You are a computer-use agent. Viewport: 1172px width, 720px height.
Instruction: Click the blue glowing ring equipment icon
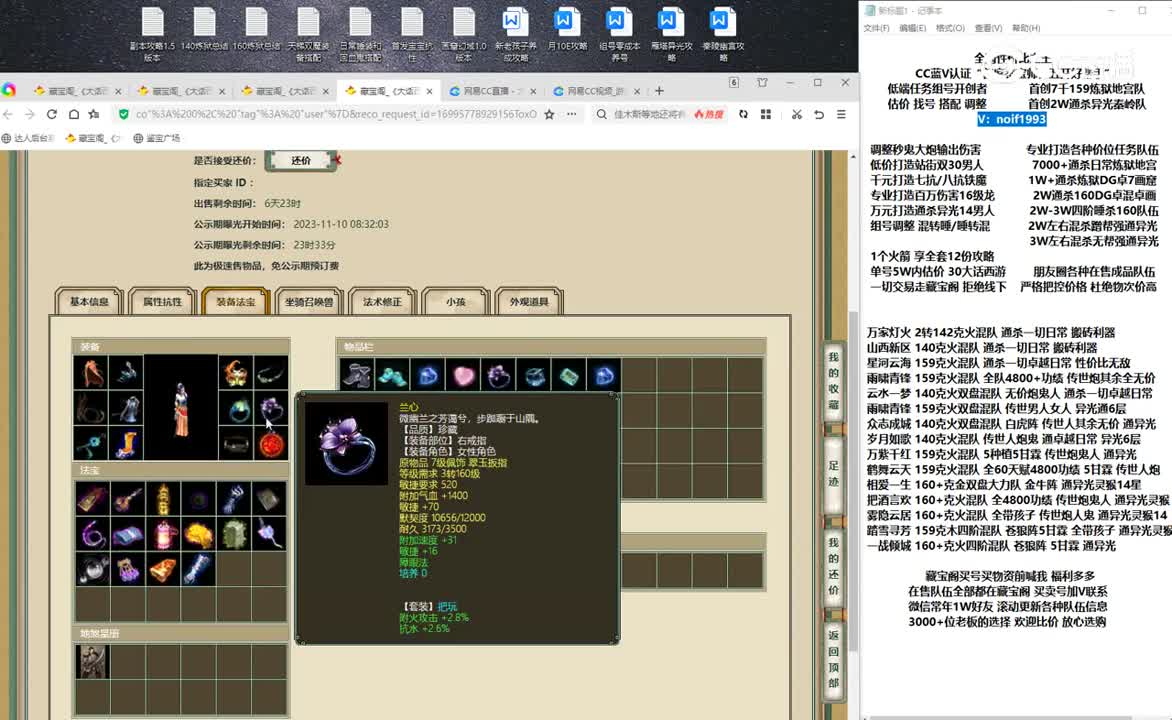235,408
